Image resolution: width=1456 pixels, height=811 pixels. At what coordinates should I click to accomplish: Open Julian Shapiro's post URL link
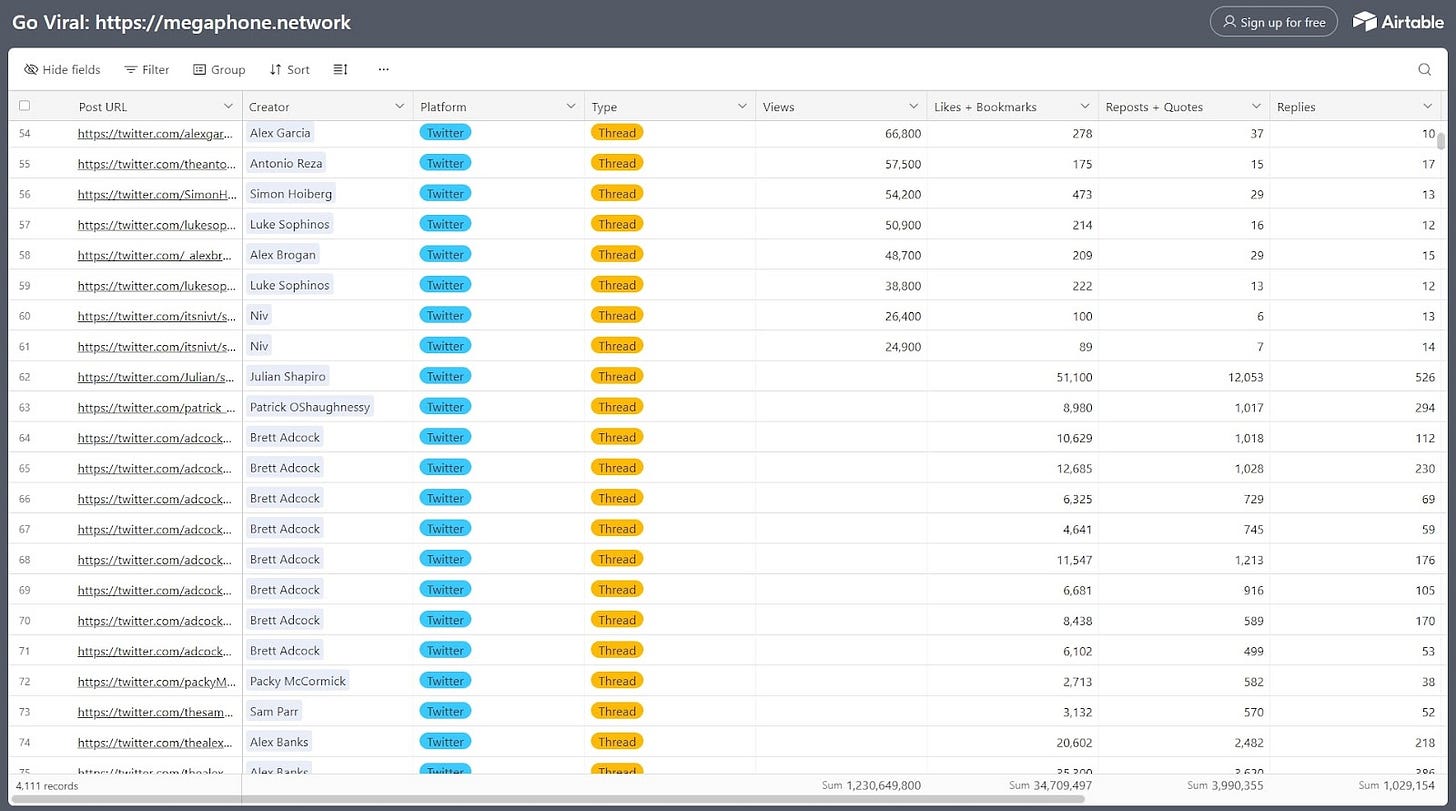click(157, 377)
